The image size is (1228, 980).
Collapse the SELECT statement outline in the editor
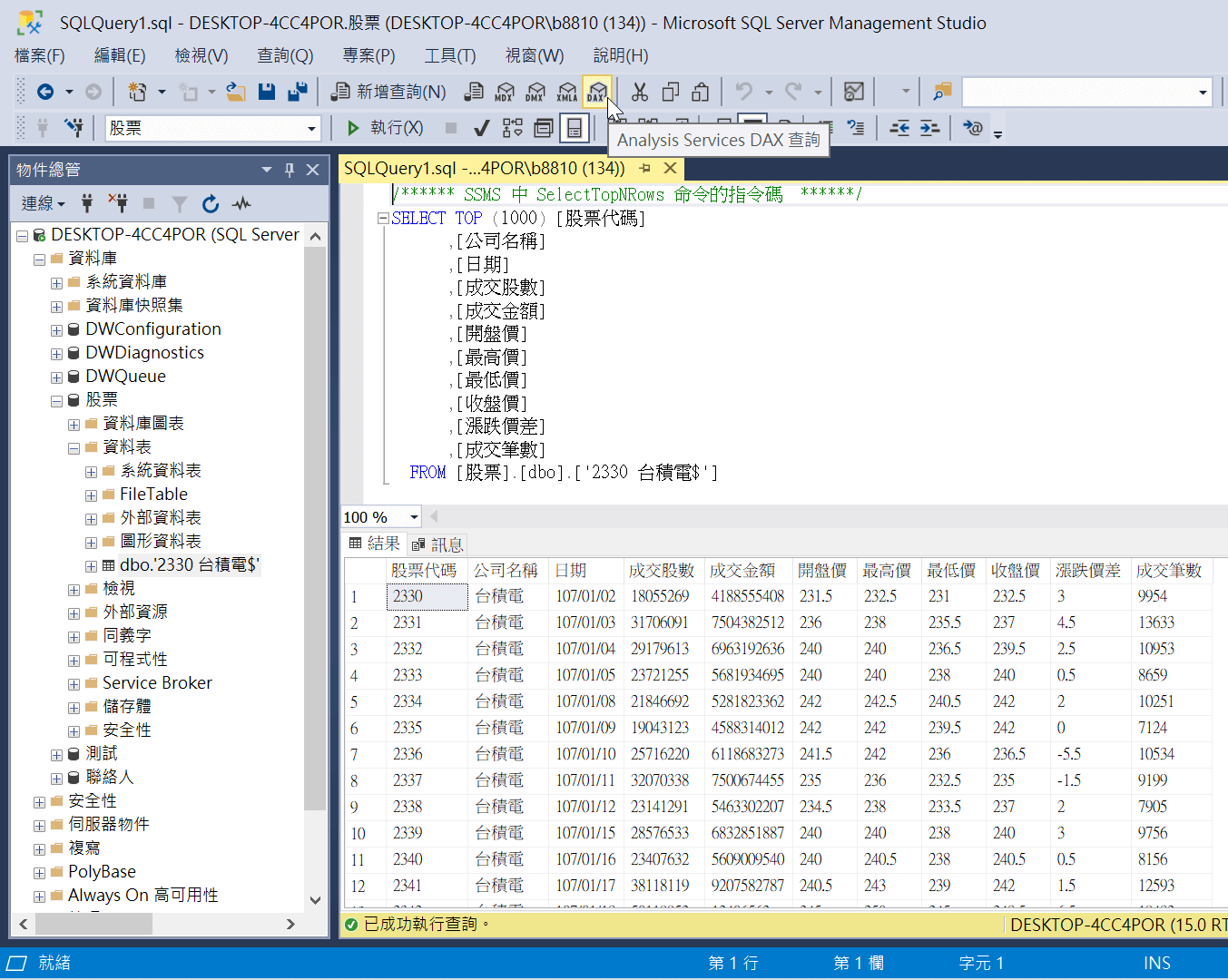[383, 218]
